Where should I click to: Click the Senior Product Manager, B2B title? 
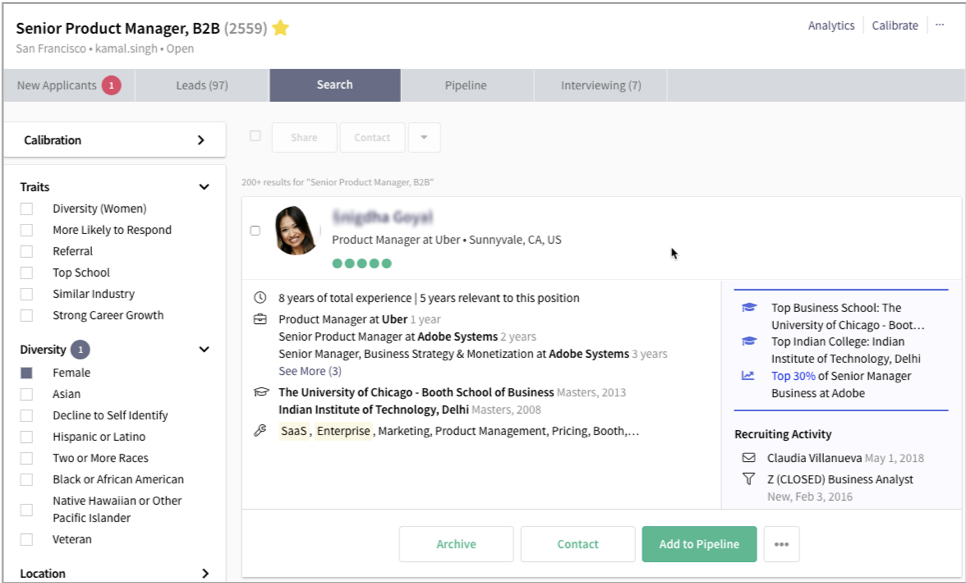click(x=118, y=28)
